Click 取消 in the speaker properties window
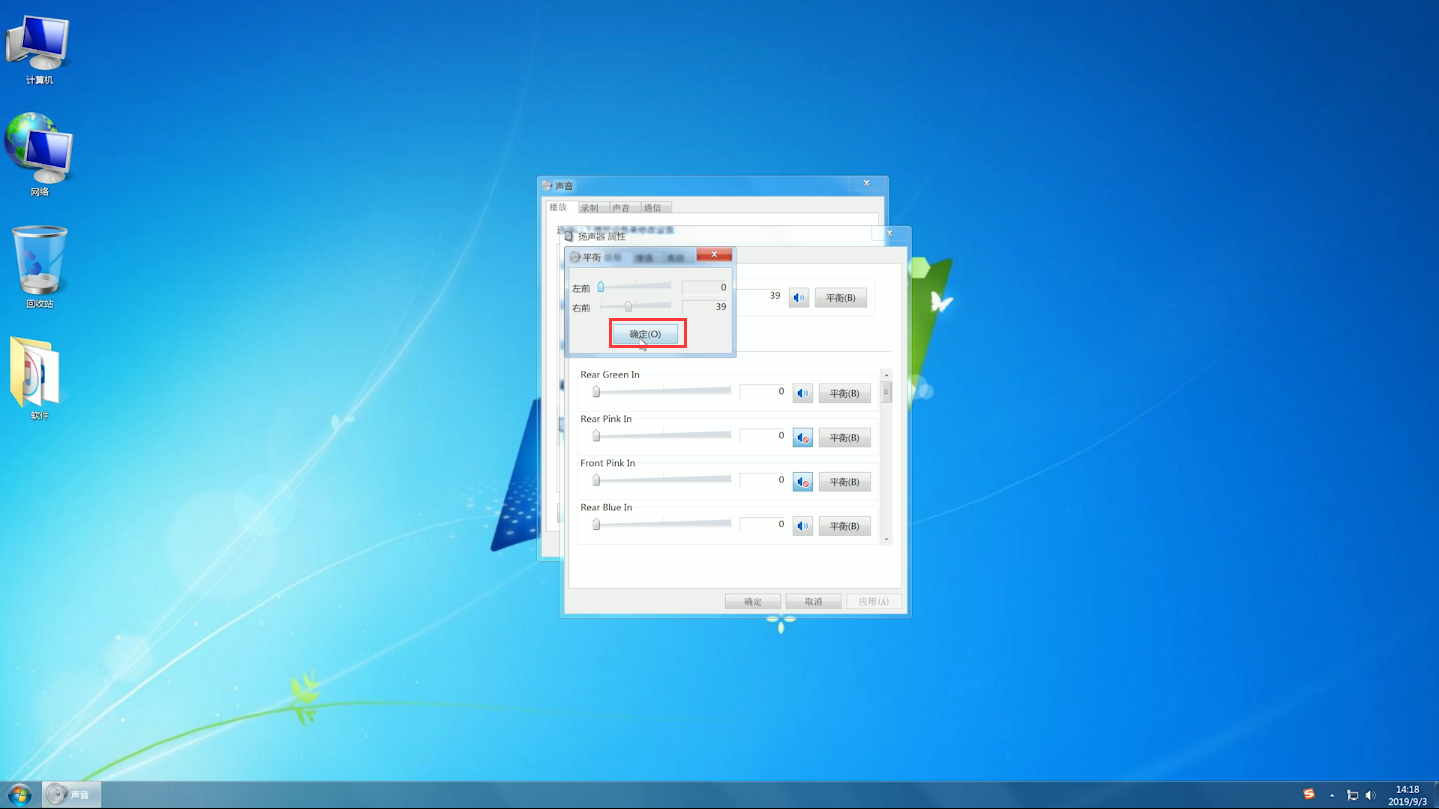Screen dimensions: 1439x809 813,601
